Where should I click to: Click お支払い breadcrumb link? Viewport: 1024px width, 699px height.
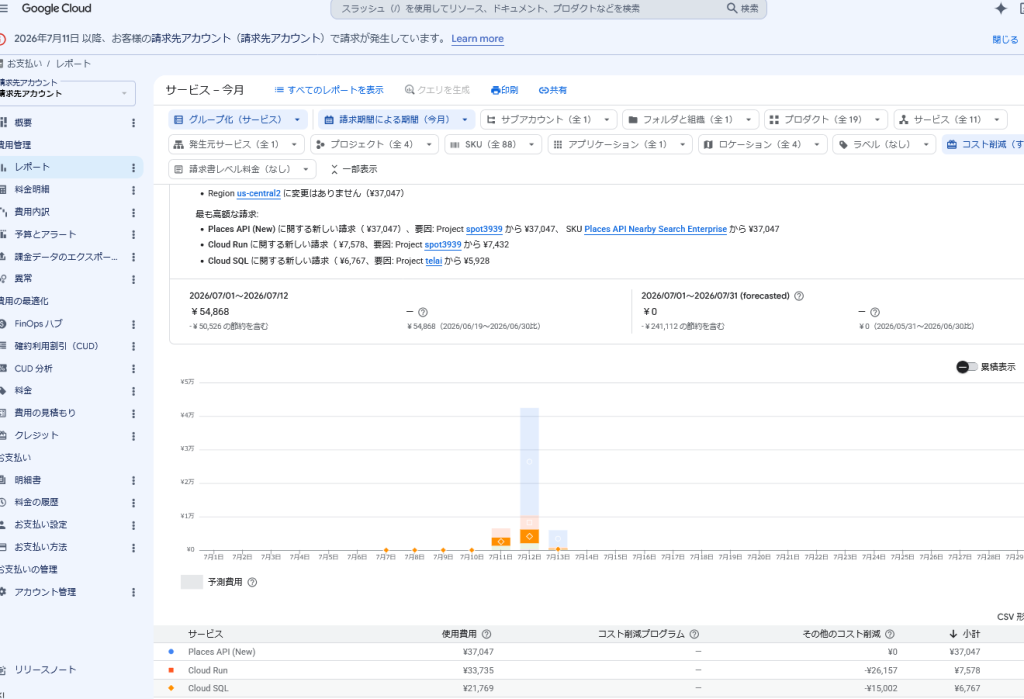coord(25,63)
